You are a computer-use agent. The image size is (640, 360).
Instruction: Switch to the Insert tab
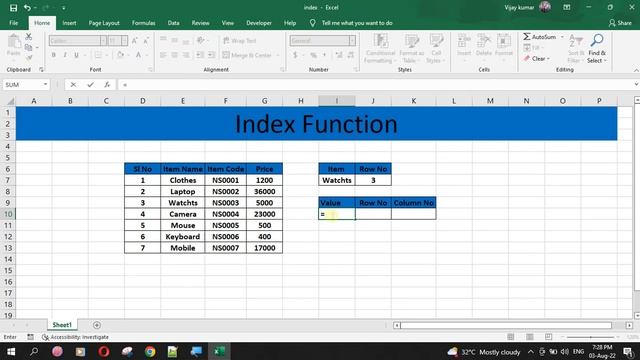coord(69,23)
